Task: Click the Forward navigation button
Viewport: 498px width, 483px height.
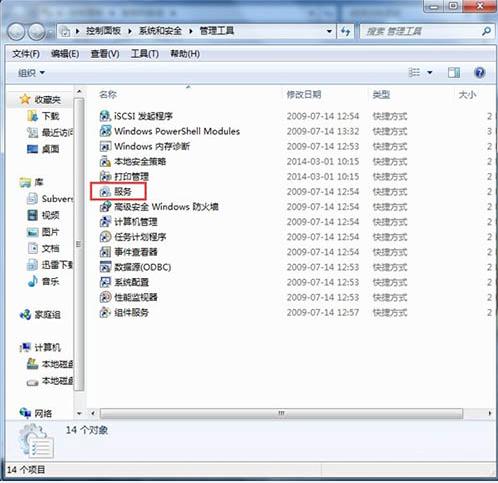Action: click(36, 32)
